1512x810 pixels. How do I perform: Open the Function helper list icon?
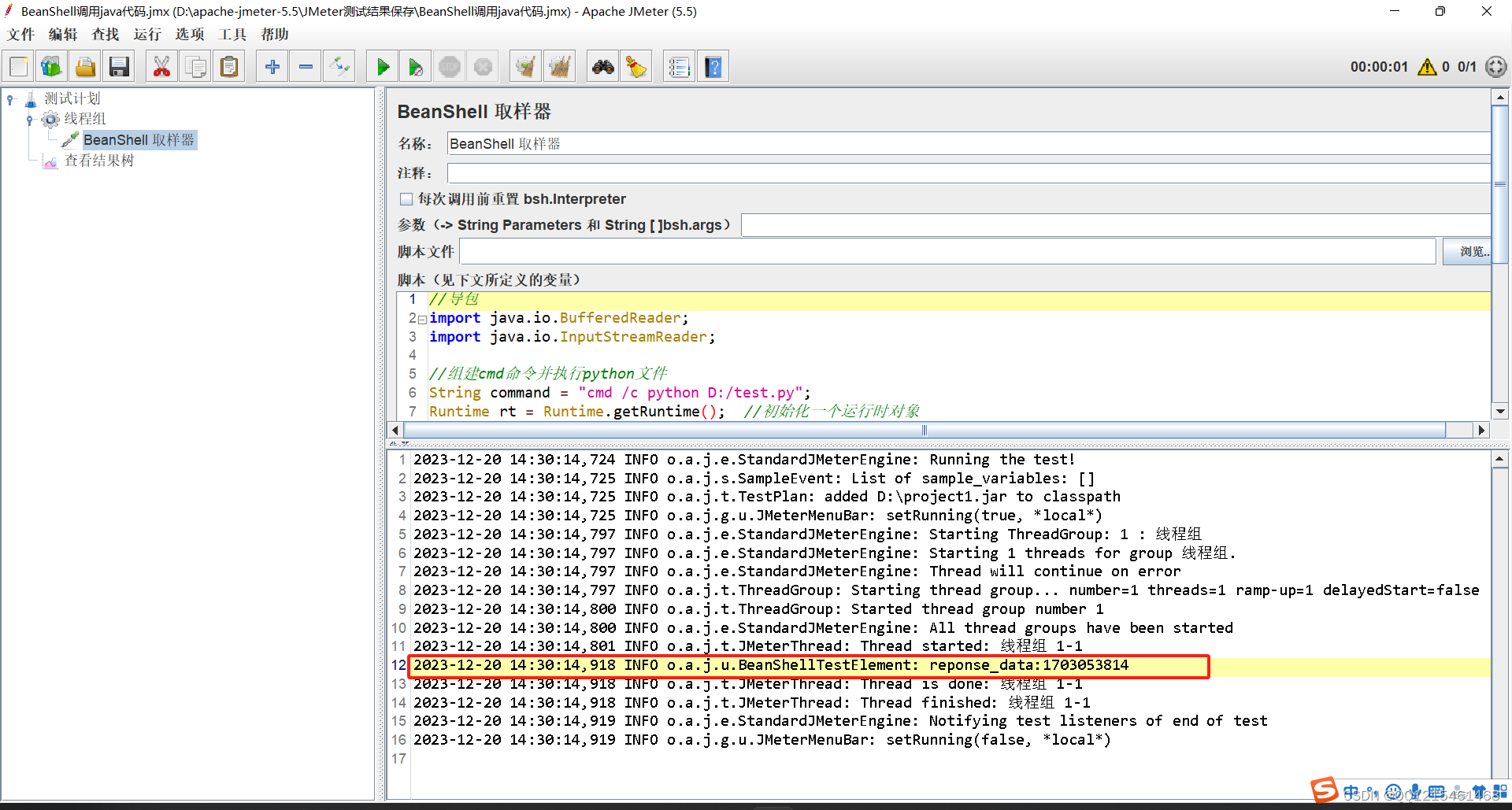pyautogui.click(x=679, y=67)
